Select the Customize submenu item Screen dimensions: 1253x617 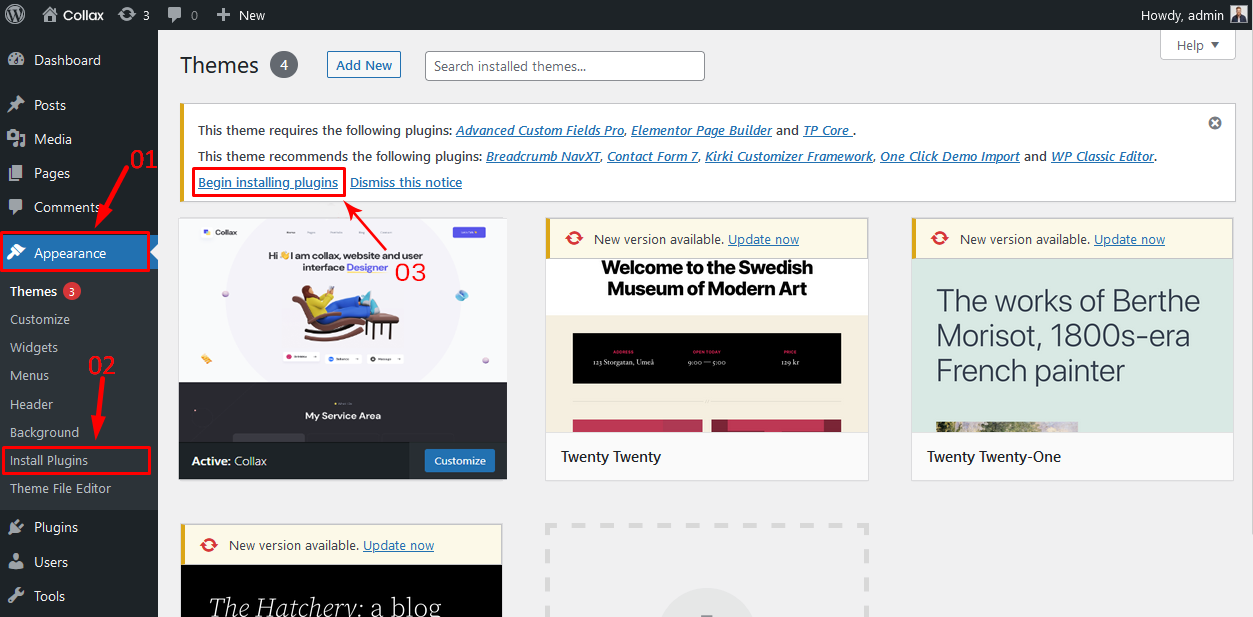click(40, 319)
